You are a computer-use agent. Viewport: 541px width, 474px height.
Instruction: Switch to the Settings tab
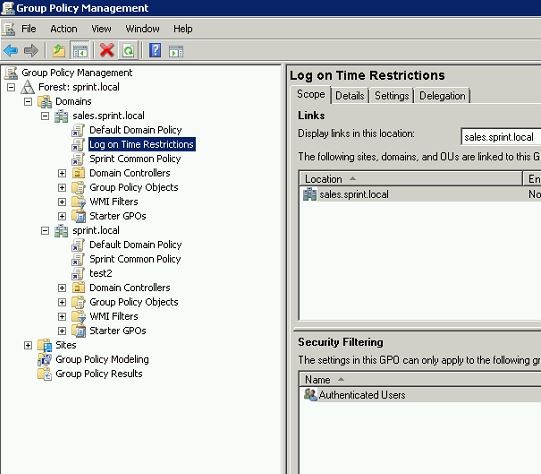(x=392, y=96)
